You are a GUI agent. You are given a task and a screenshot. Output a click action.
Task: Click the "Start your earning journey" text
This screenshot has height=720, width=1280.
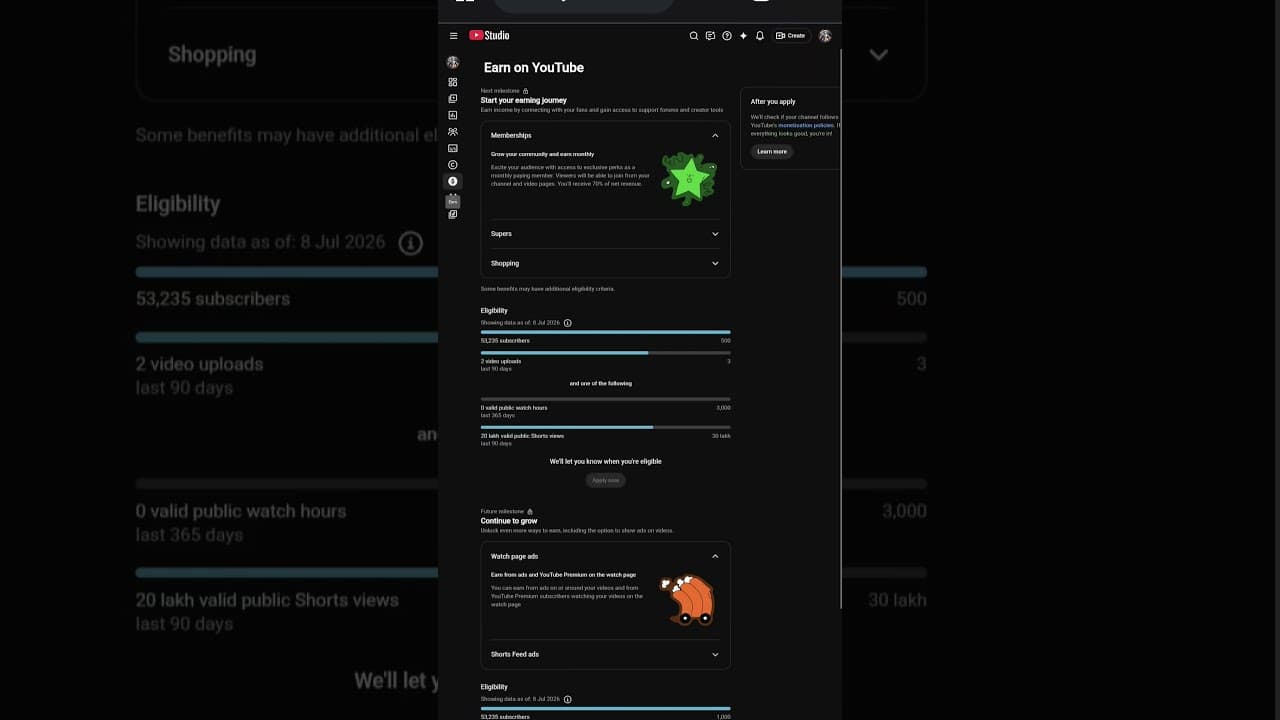(x=524, y=100)
